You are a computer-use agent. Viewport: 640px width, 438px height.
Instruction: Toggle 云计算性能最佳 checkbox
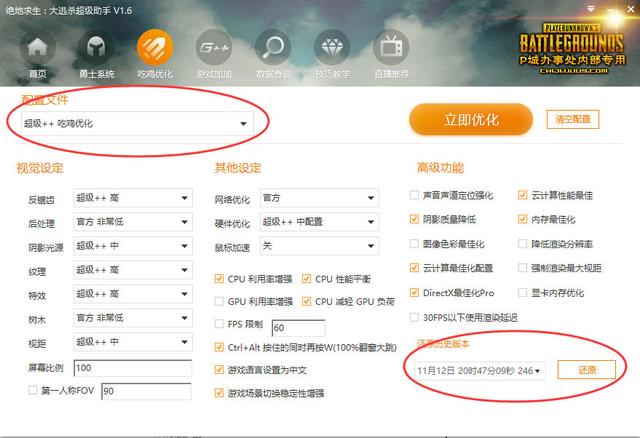click(x=522, y=195)
